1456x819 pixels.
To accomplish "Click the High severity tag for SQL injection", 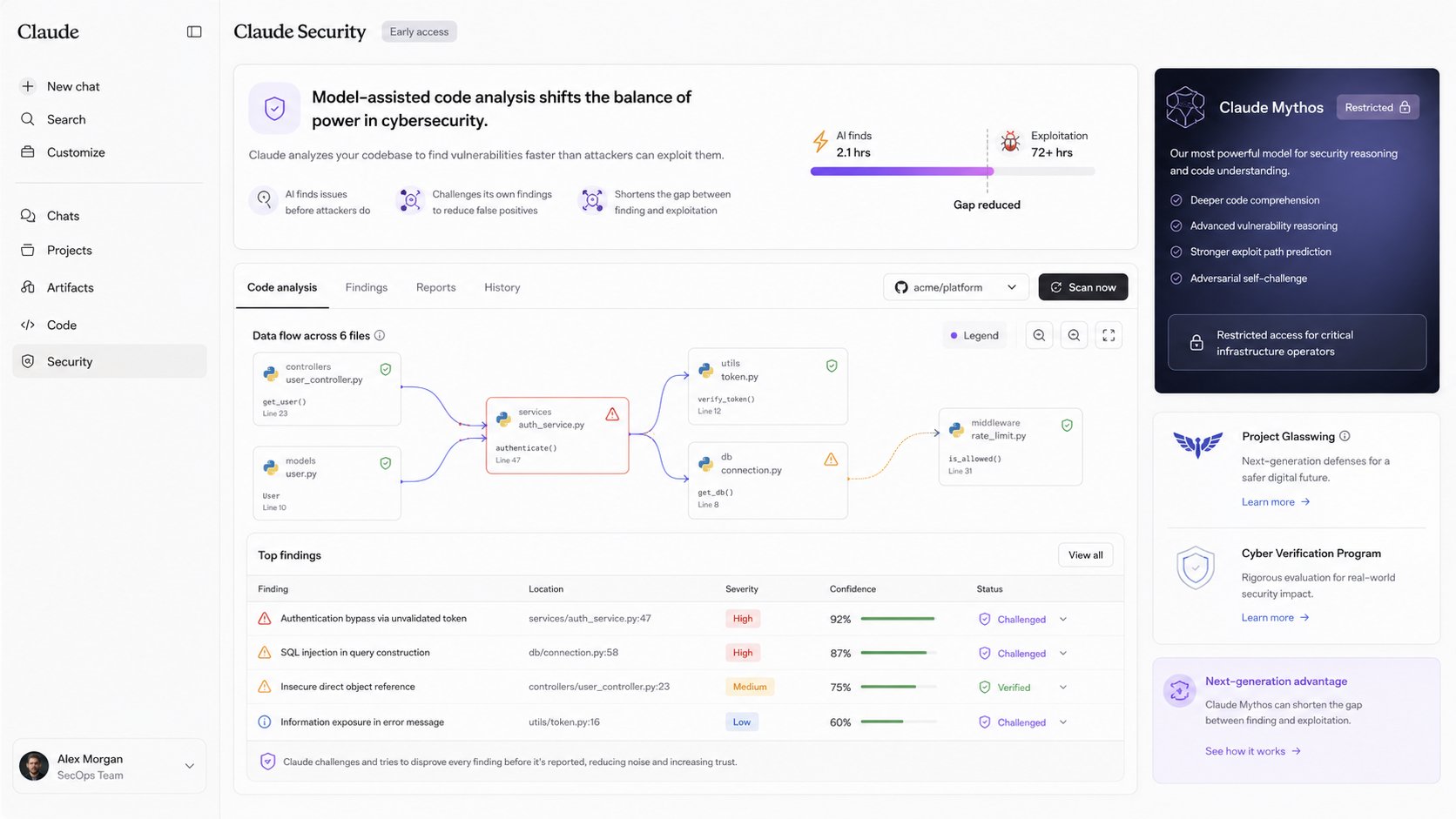I will point(743,653).
